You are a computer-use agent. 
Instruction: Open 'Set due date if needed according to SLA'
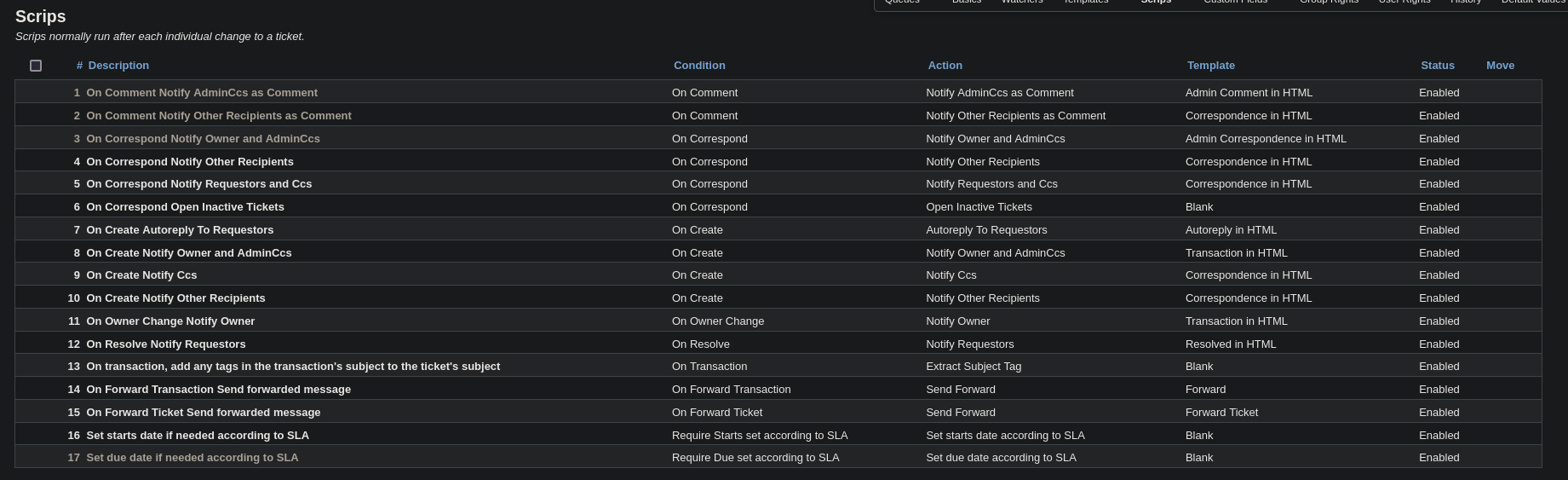192,458
